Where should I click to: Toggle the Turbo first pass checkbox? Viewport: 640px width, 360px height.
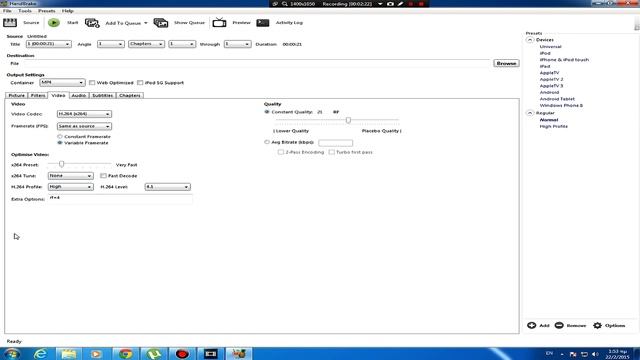point(331,152)
